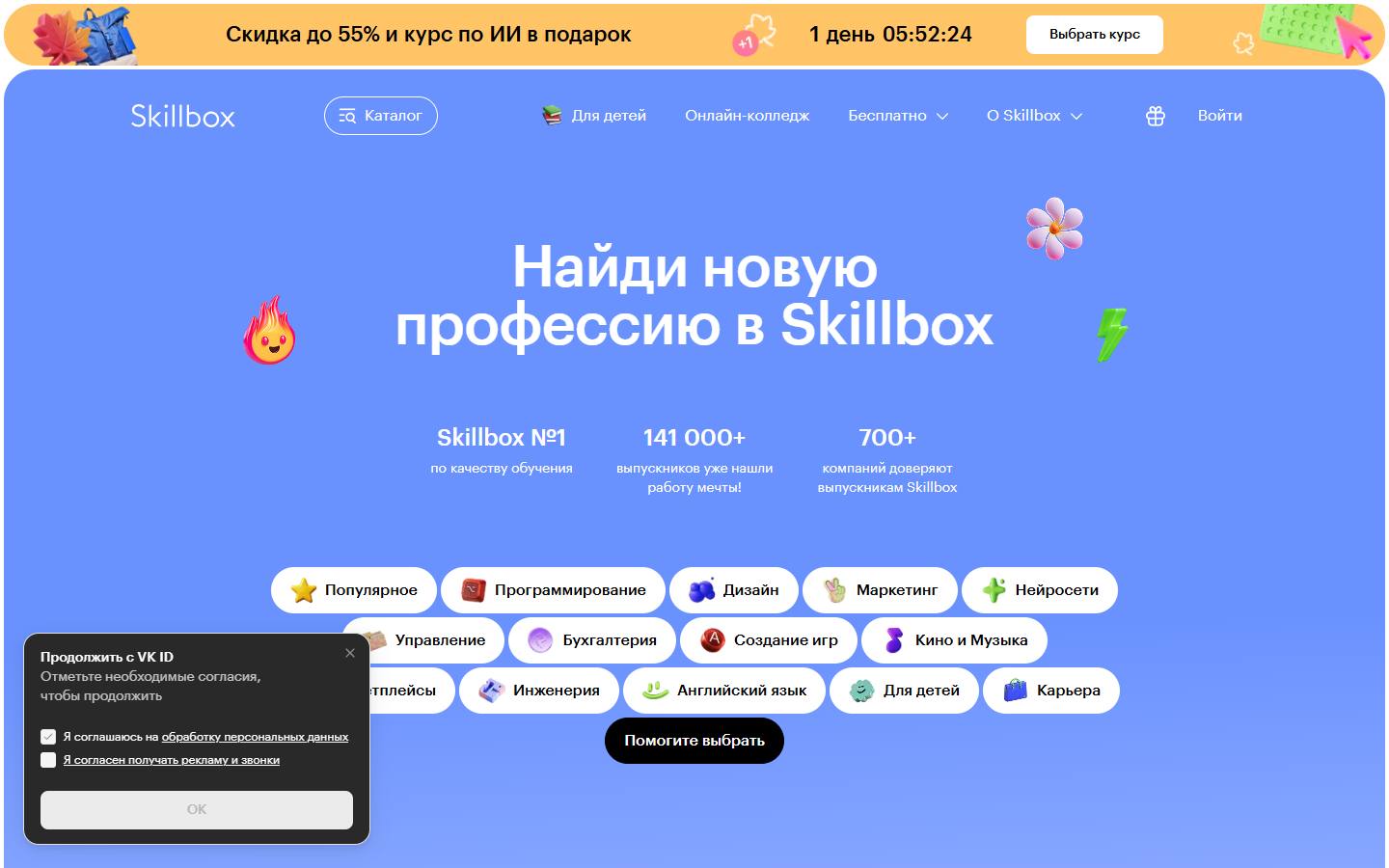Click the discount banner headline text
This screenshot has width=1389, height=868.
428,34
